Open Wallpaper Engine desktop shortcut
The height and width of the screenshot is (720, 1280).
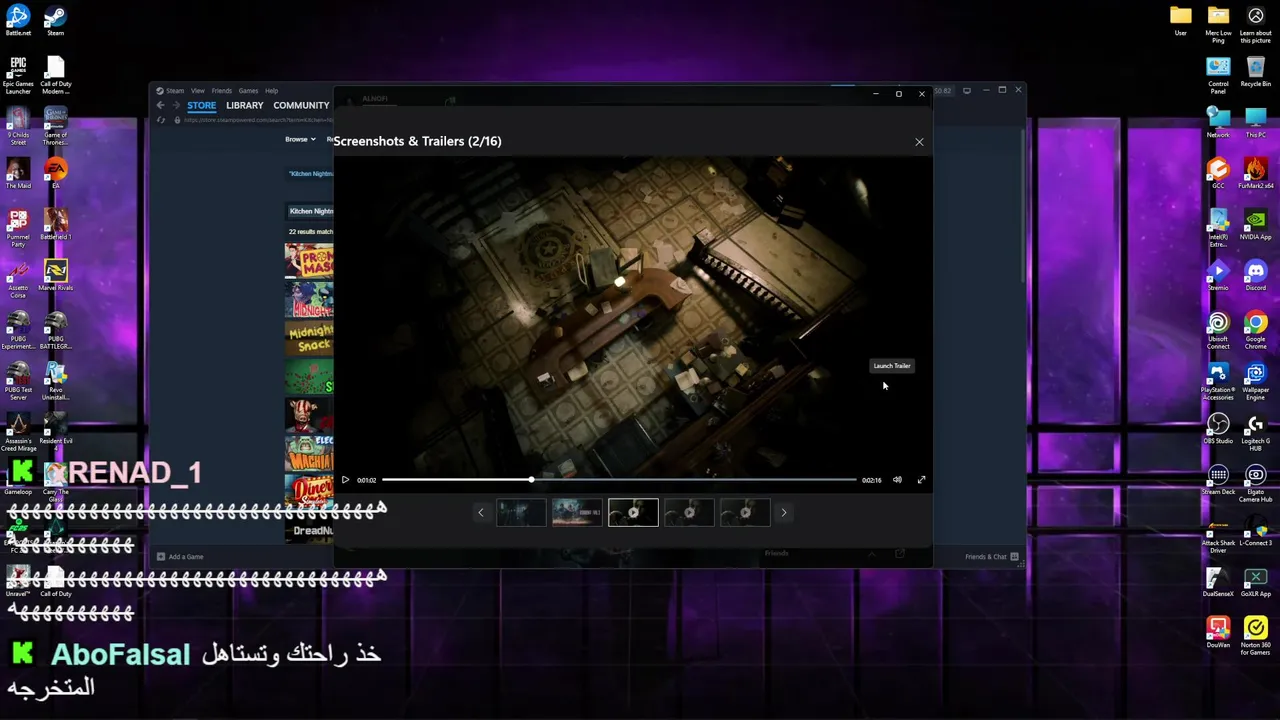coord(1256,381)
